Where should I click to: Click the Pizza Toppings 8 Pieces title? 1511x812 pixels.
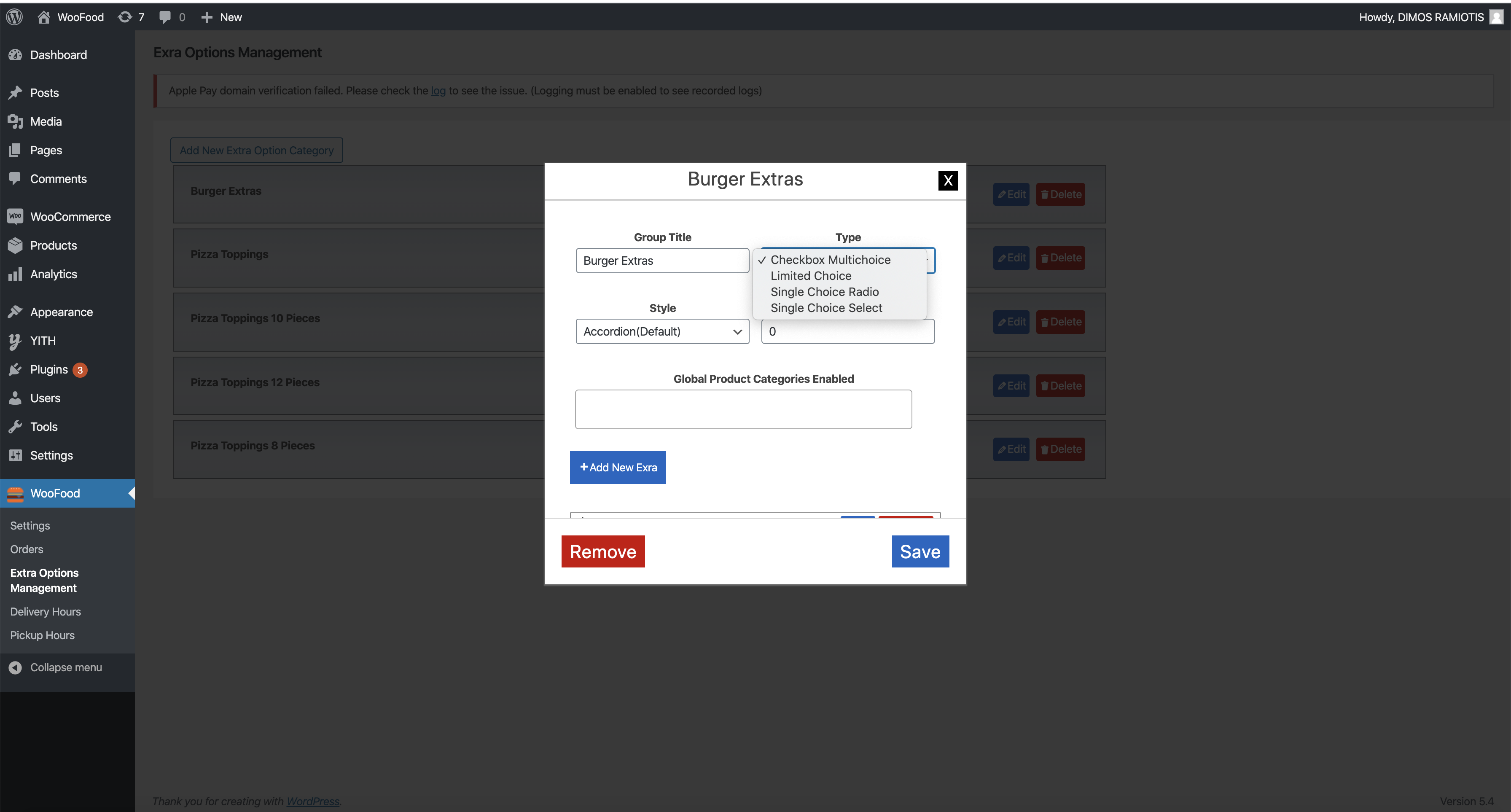coord(252,446)
